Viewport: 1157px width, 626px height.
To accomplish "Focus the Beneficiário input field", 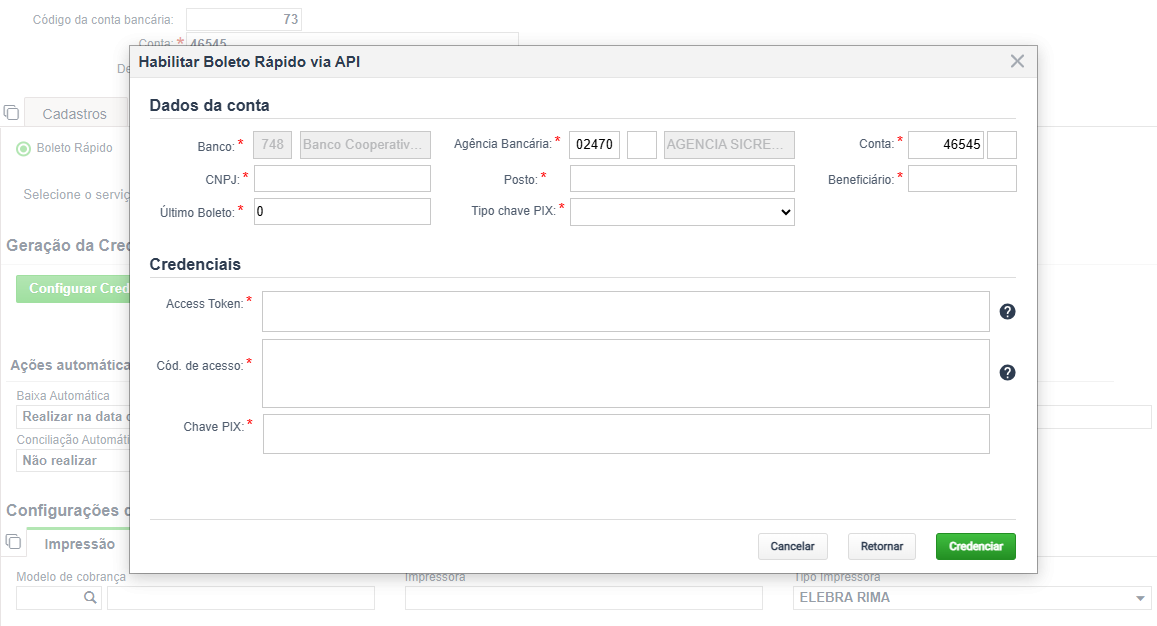I will tap(962, 179).
